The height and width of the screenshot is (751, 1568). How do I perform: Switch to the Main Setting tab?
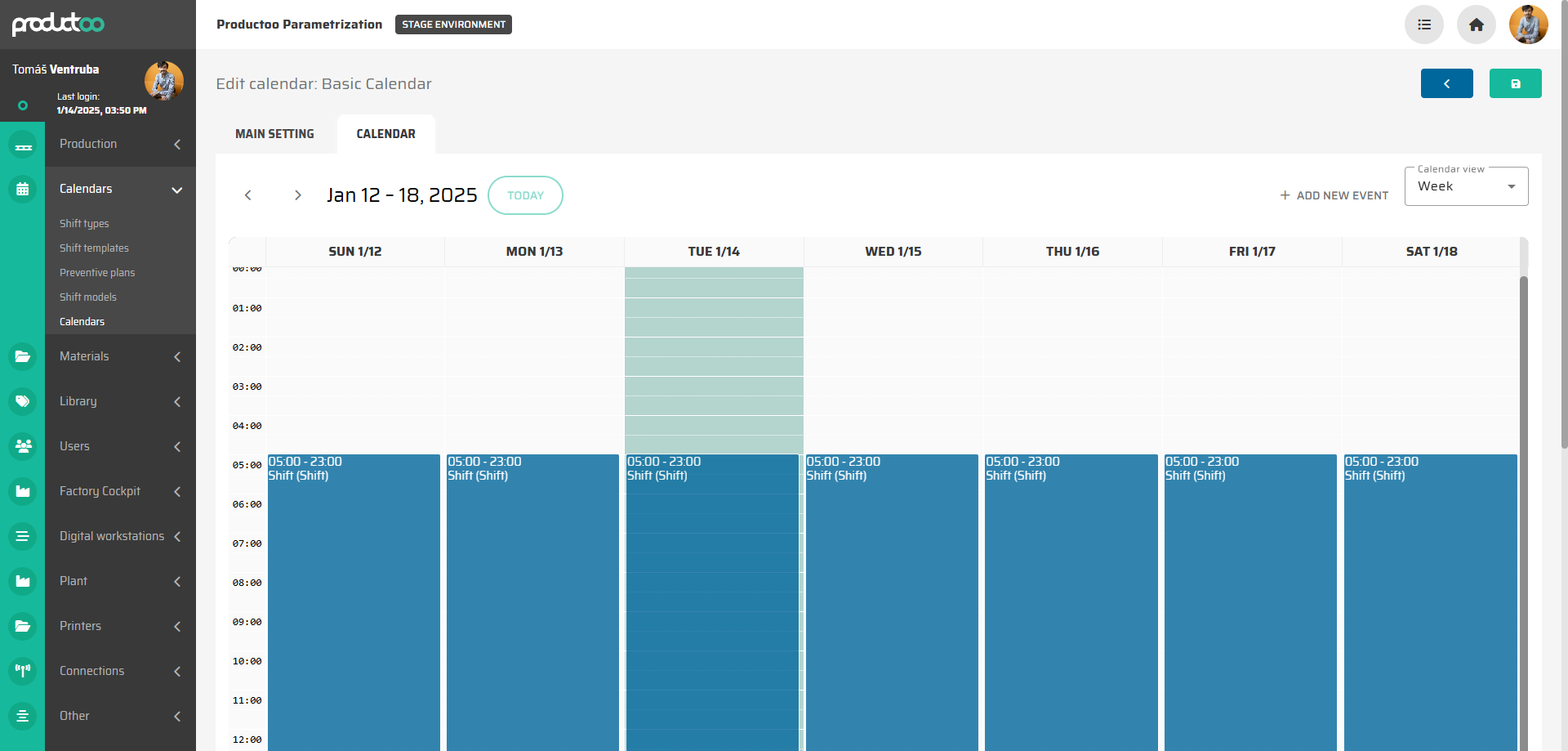pos(274,134)
